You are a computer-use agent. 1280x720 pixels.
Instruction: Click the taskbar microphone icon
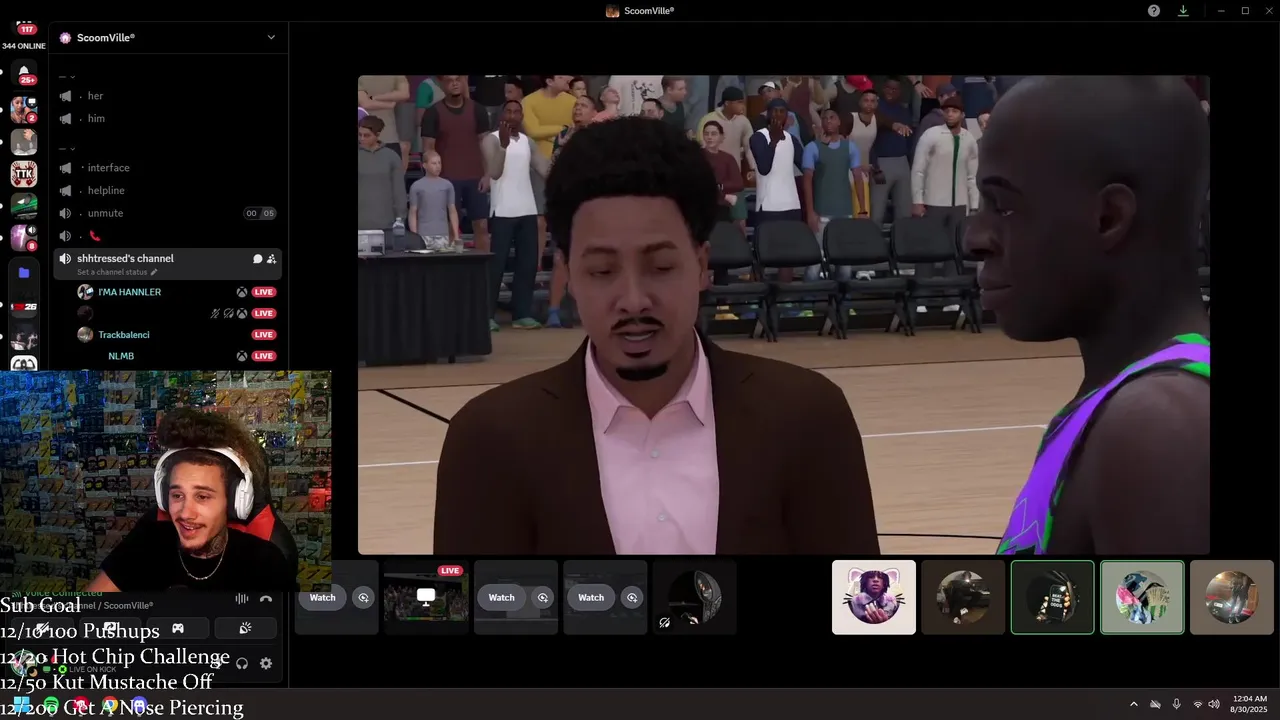coord(1176,704)
